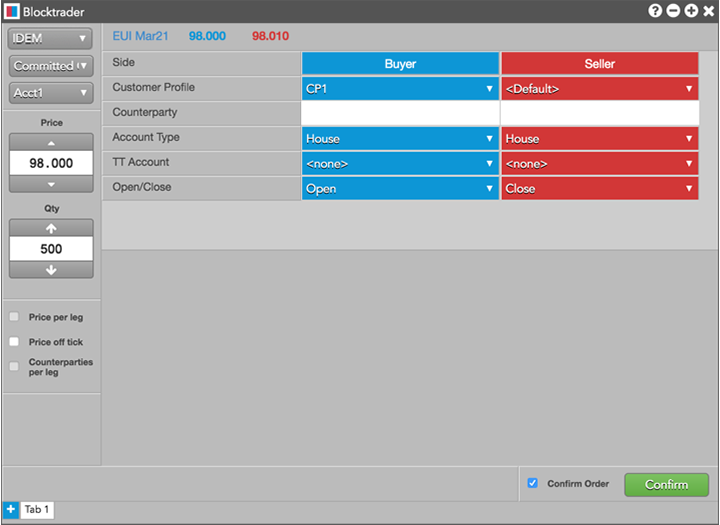Expand buyer Customer Profile CP1 dropdown
Screen dimensions: 720x525
pos(400,89)
